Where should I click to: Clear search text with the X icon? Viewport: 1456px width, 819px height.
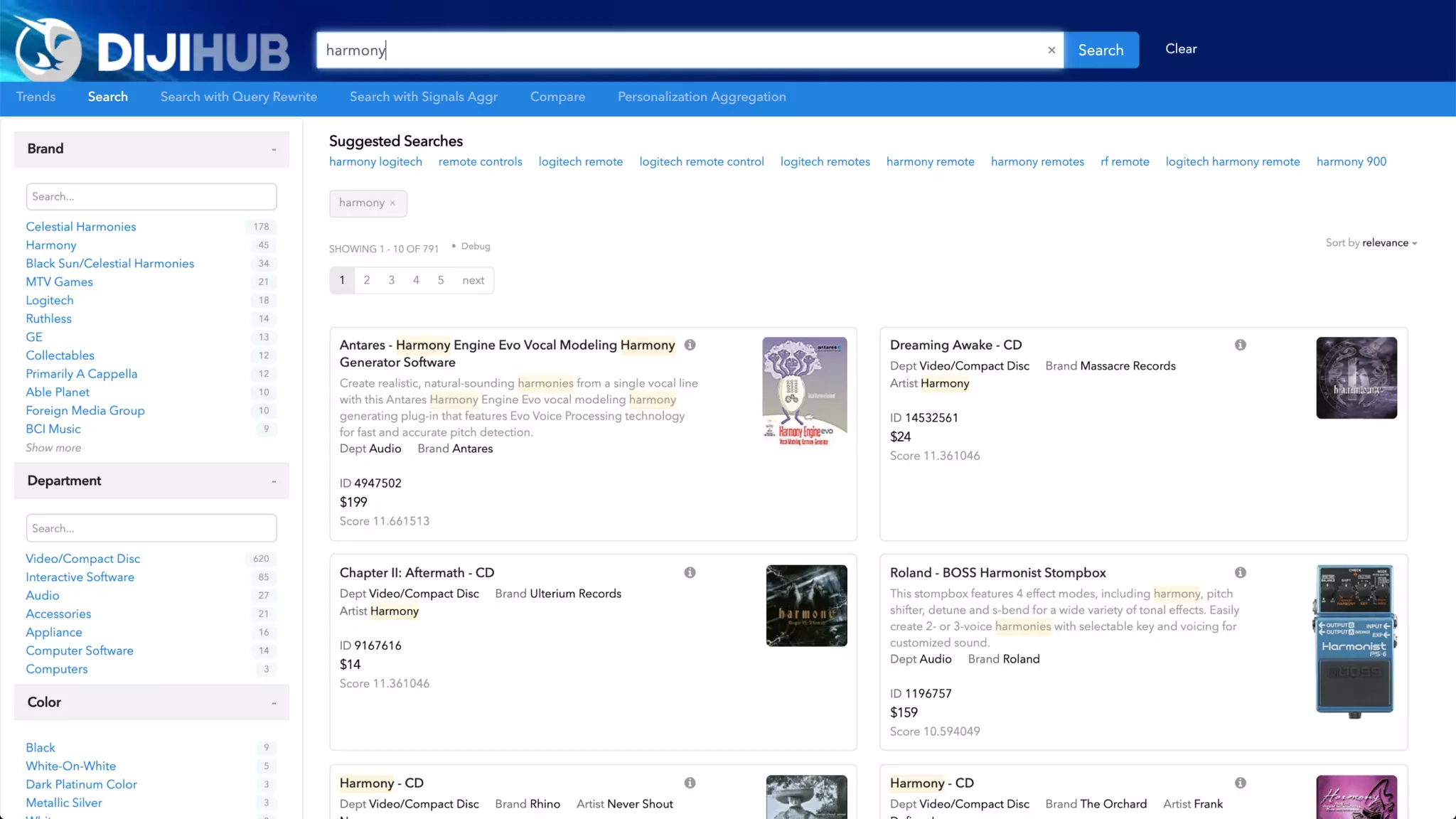tap(1051, 50)
